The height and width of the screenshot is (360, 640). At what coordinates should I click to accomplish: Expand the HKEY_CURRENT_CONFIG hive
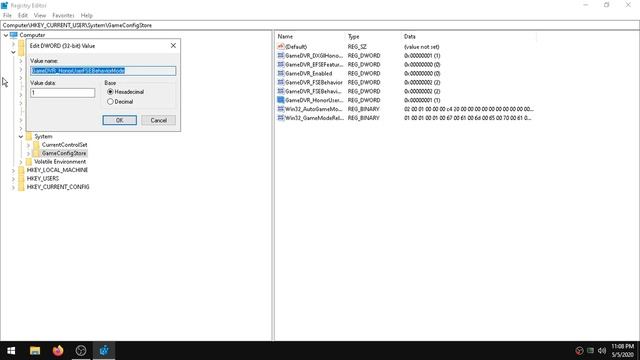point(13,187)
